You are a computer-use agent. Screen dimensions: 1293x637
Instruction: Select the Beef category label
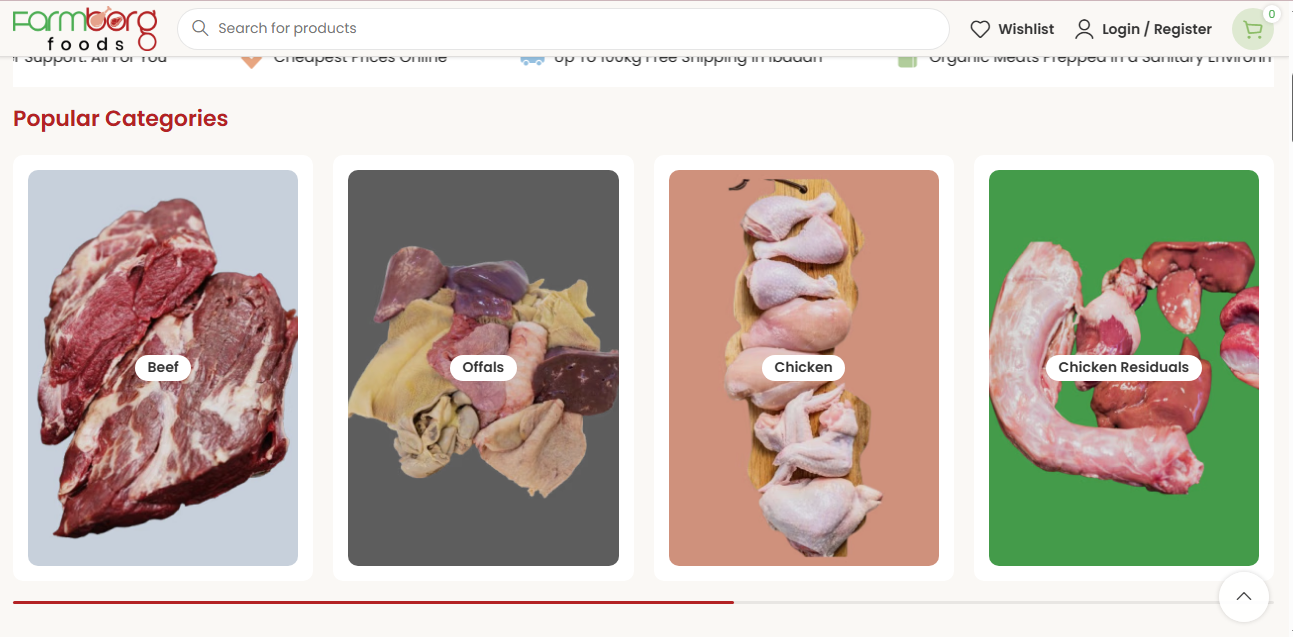(x=163, y=367)
